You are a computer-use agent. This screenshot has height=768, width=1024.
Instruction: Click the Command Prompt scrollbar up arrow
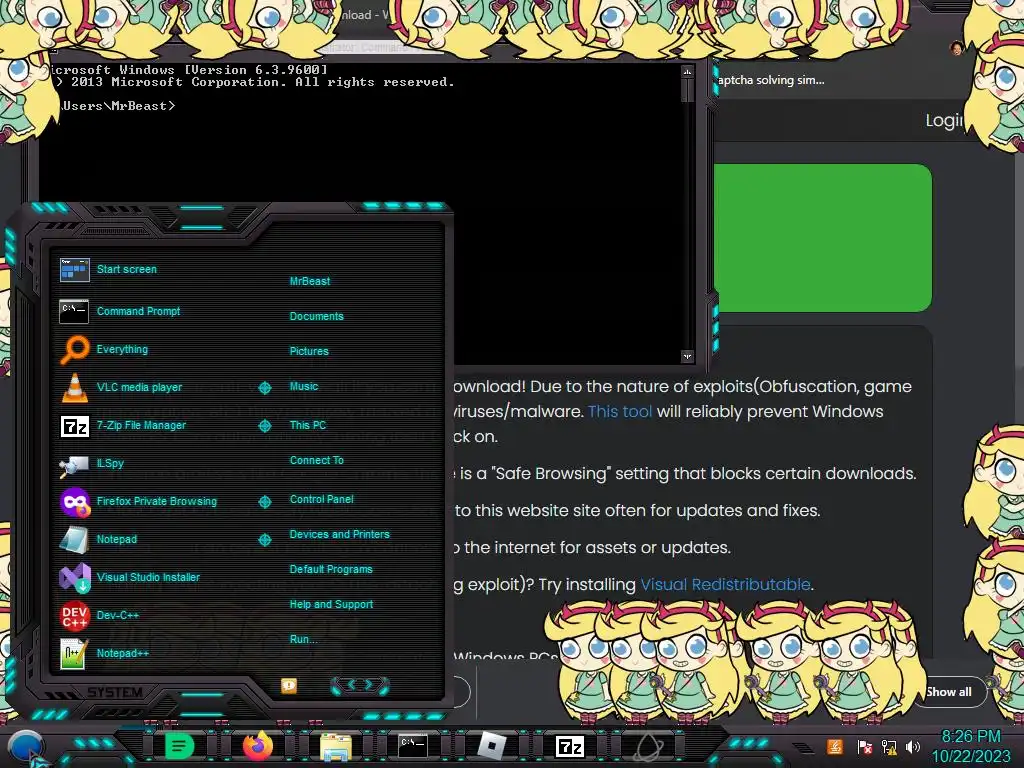point(687,71)
